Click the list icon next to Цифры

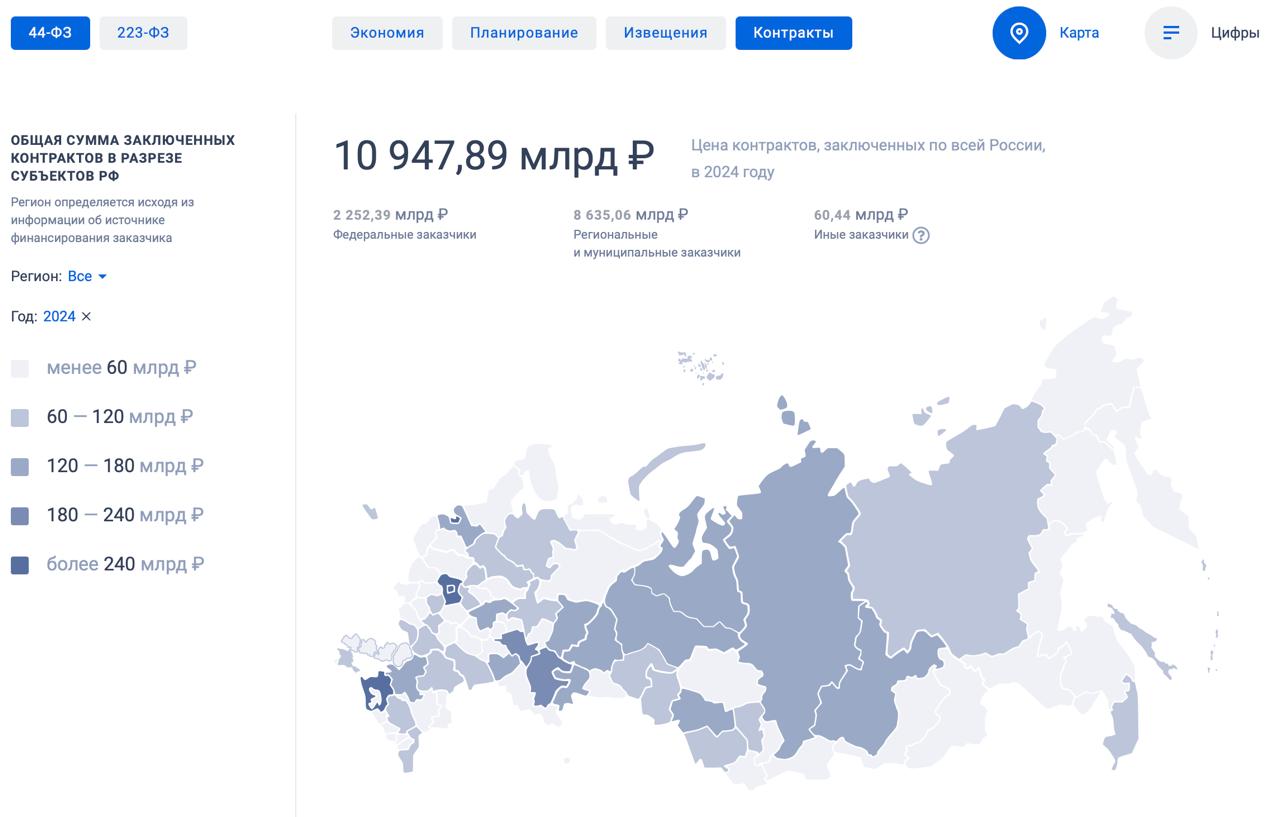coord(1170,32)
